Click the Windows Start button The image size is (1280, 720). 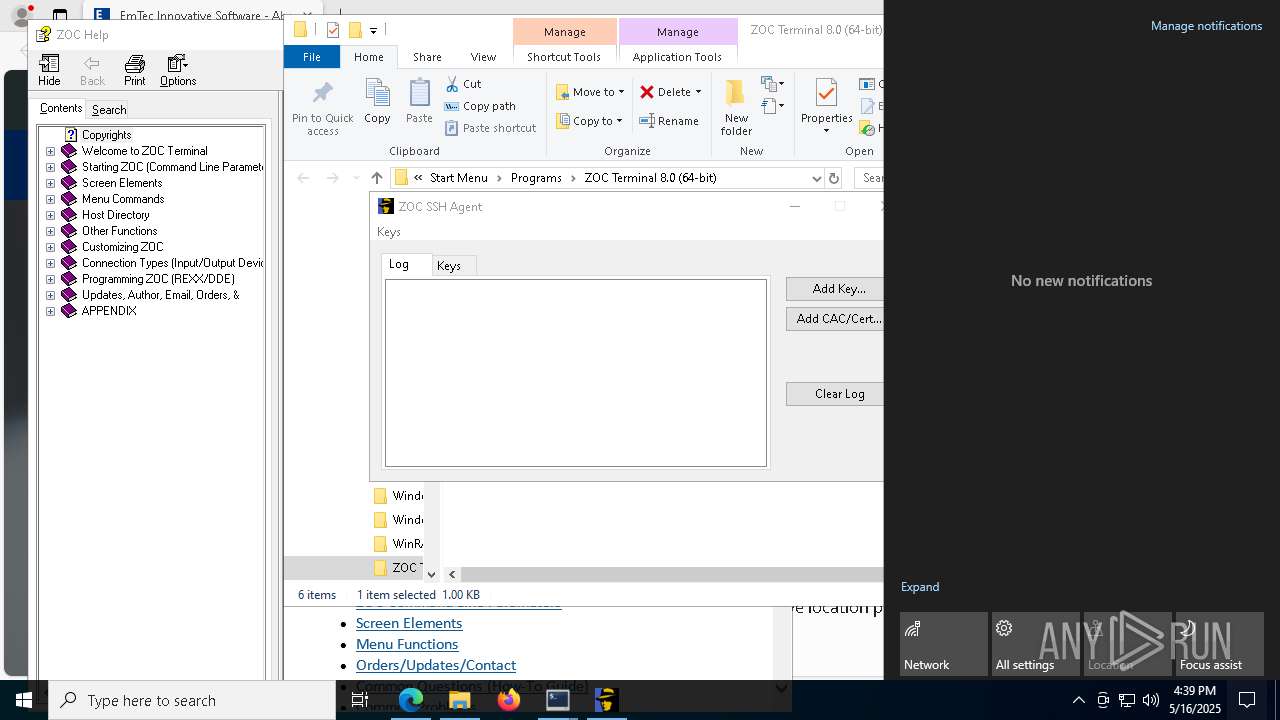[x=24, y=700]
